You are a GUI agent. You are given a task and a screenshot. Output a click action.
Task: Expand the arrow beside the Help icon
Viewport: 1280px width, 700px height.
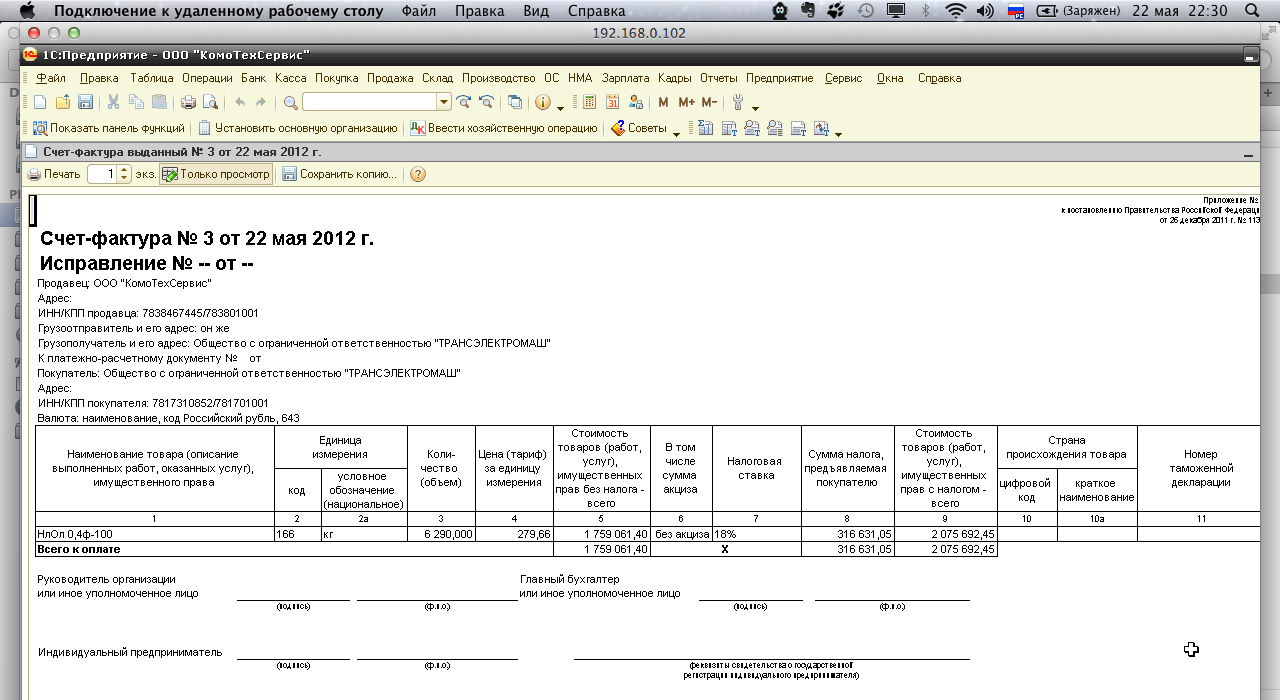560,107
